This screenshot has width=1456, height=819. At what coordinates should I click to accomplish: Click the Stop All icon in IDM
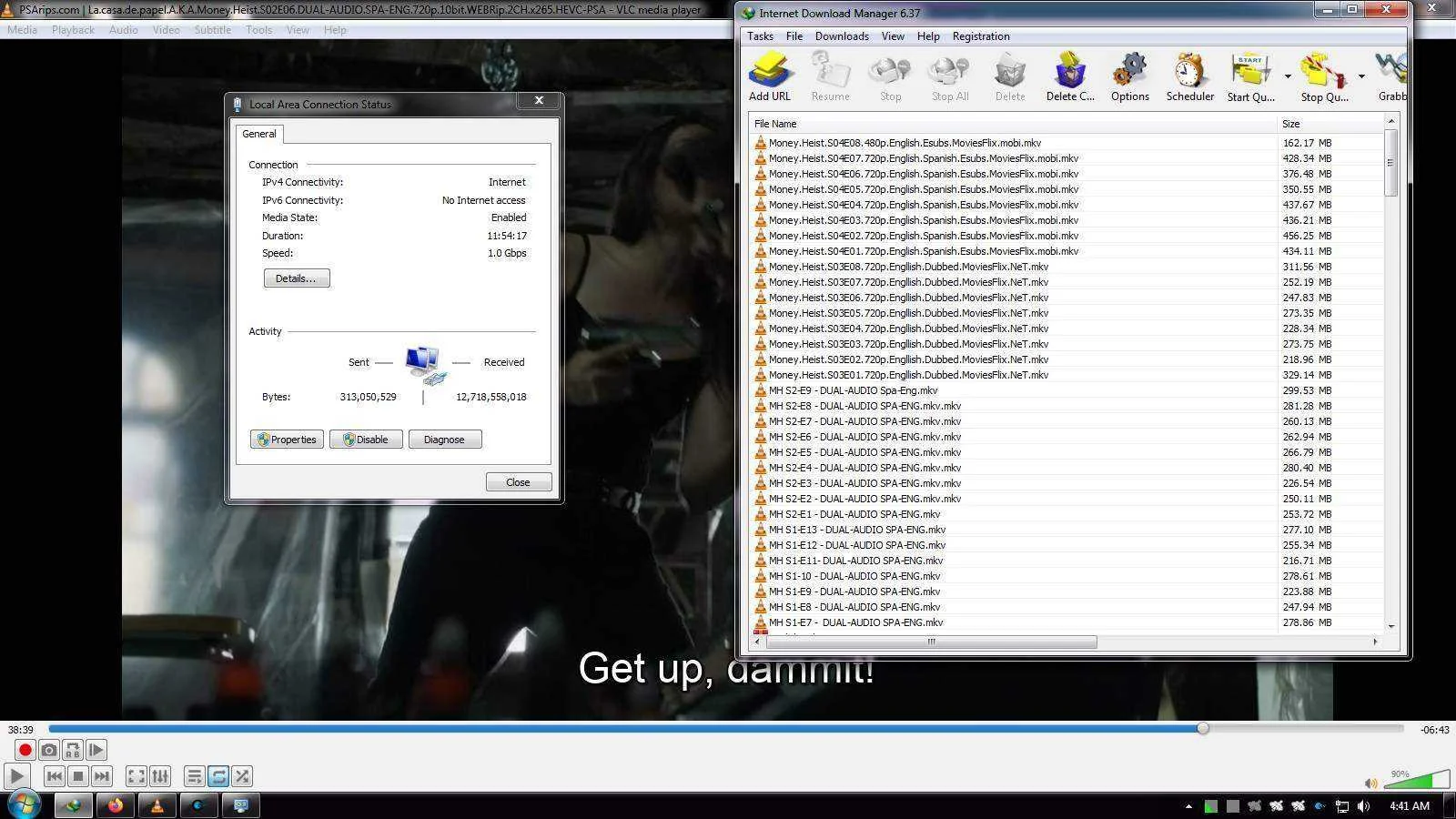coord(949,76)
